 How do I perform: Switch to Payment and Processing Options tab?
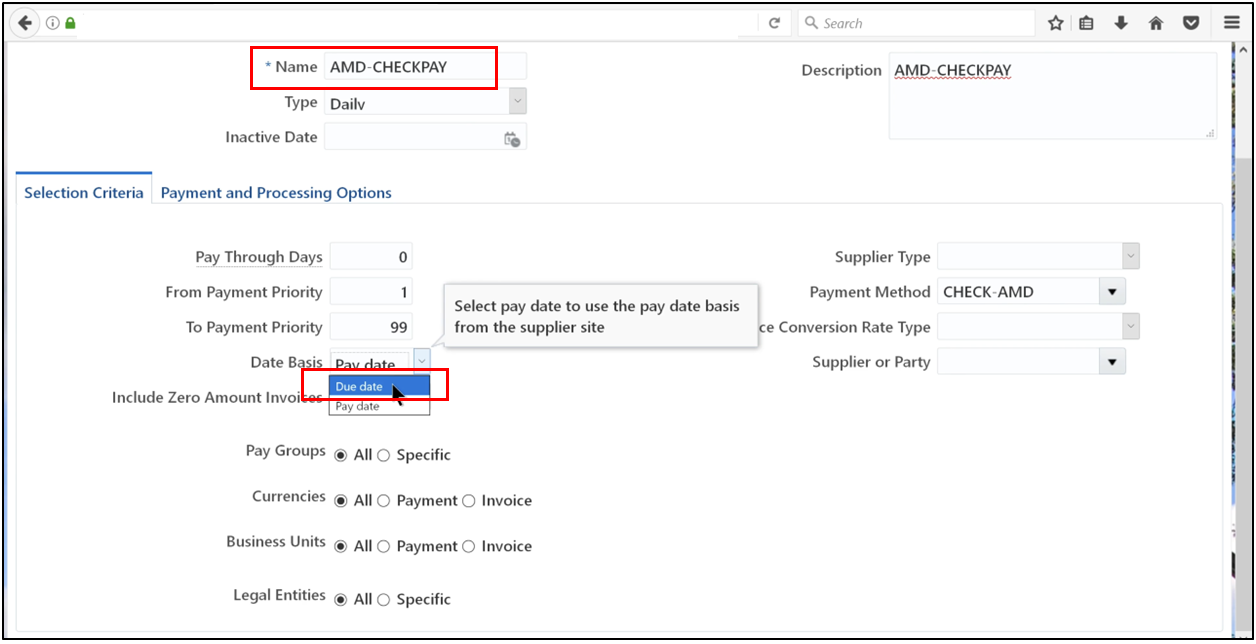(x=276, y=193)
